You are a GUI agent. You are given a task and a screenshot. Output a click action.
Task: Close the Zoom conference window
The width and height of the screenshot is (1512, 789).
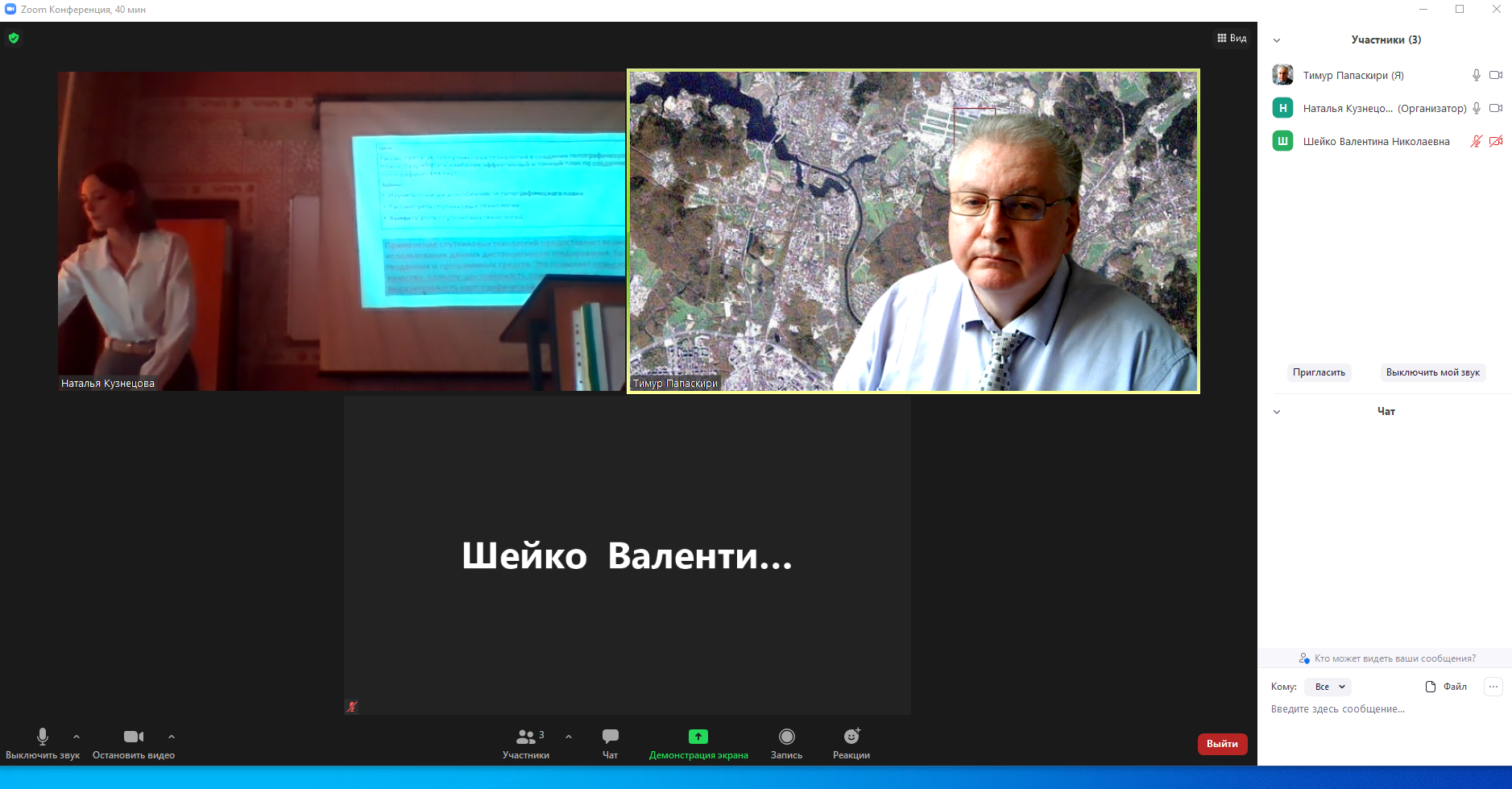1496,10
